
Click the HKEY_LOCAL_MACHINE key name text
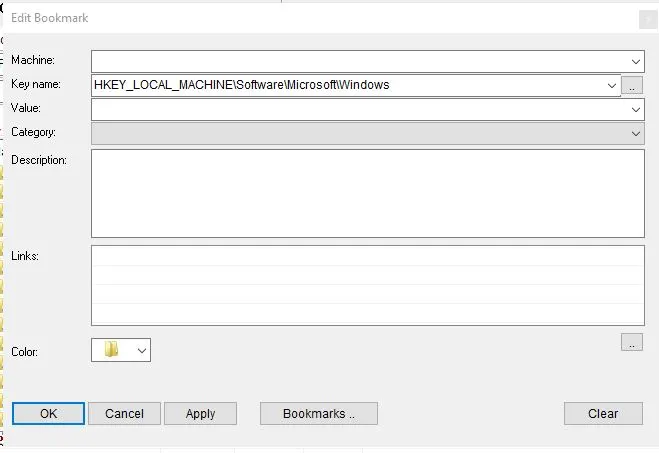click(x=241, y=85)
